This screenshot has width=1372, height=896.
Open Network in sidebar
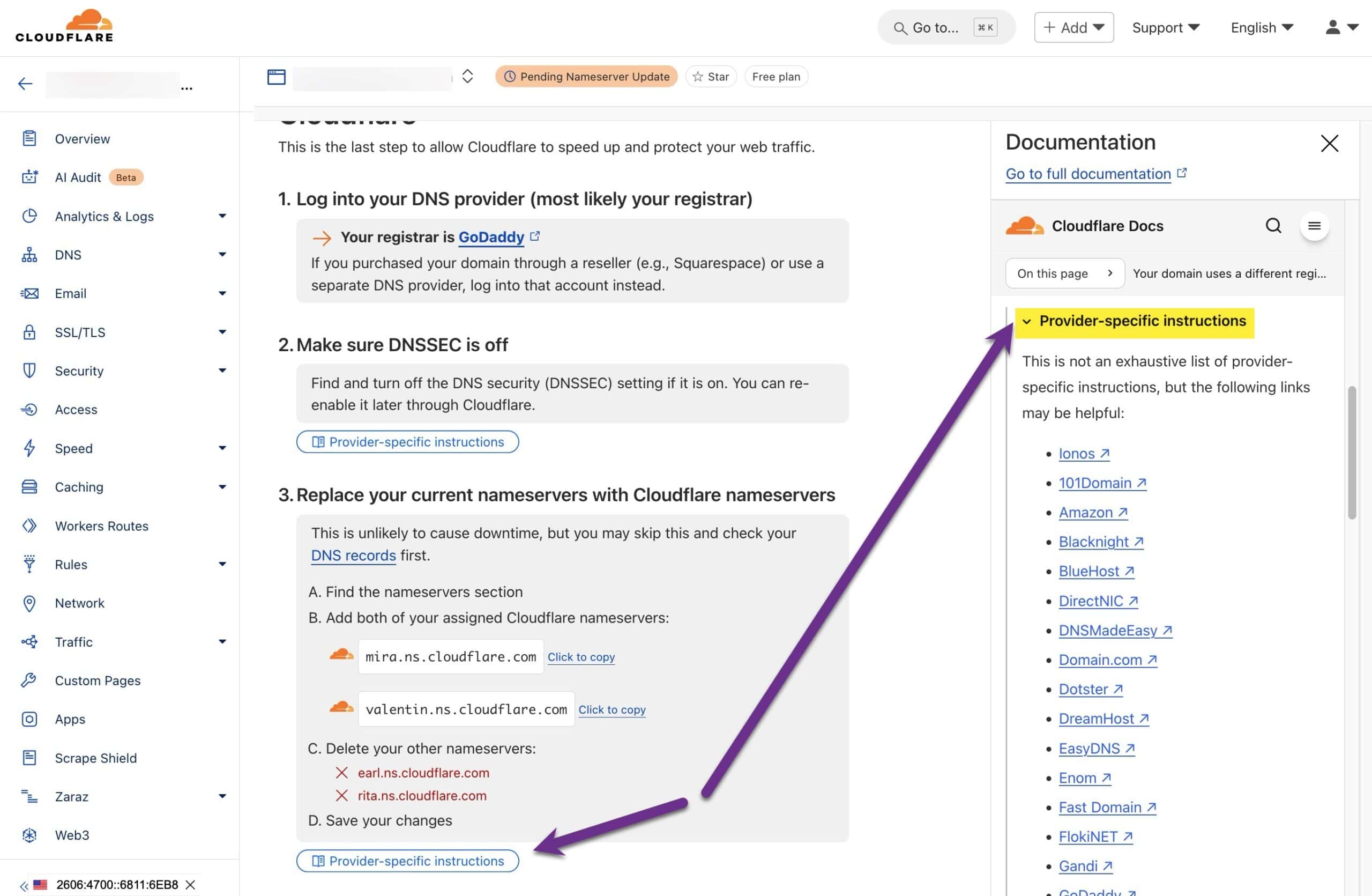pyautogui.click(x=79, y=603)
